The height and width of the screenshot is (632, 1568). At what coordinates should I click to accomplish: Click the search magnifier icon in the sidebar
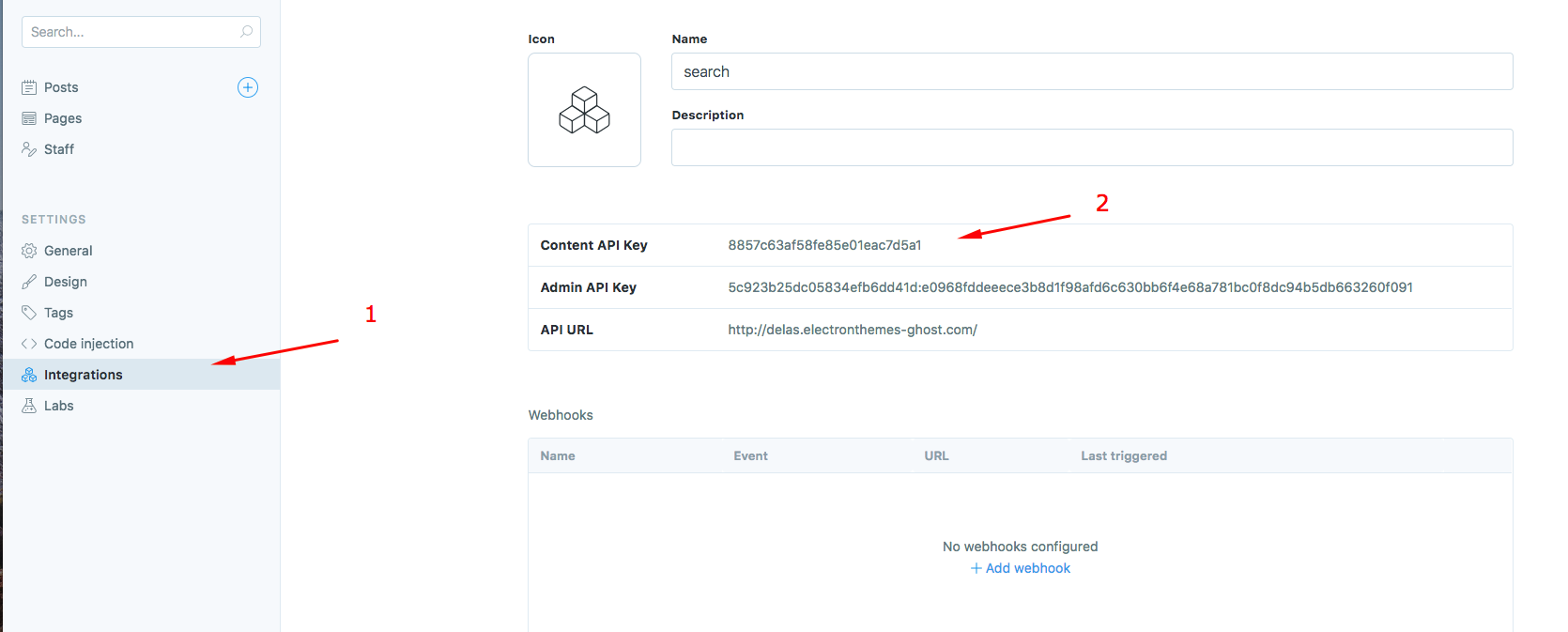pyautogui.click(x=246, y=31)
